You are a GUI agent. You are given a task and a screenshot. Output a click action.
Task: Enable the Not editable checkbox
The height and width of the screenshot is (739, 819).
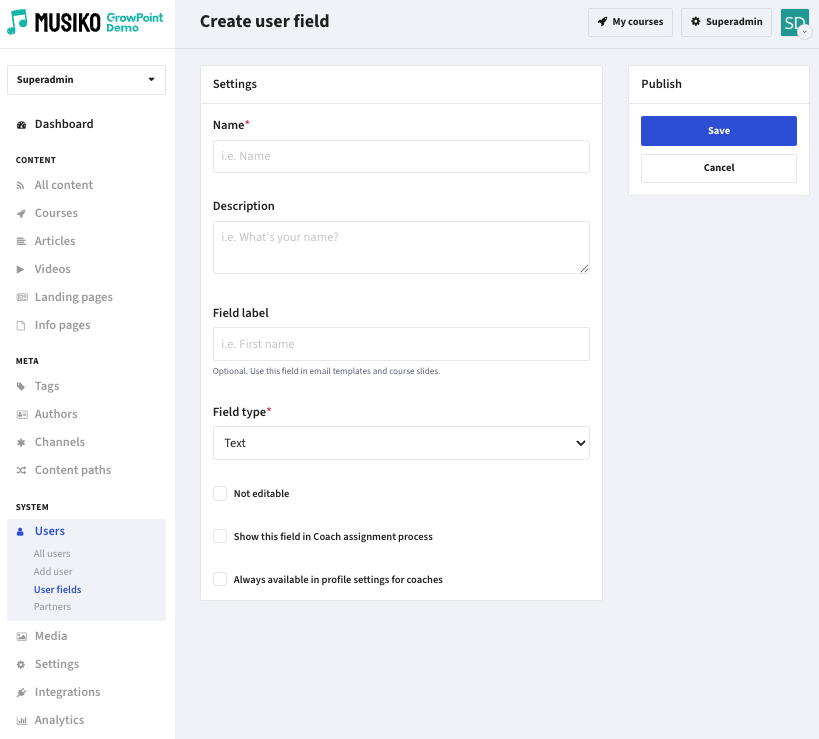[x=220, y=494]
